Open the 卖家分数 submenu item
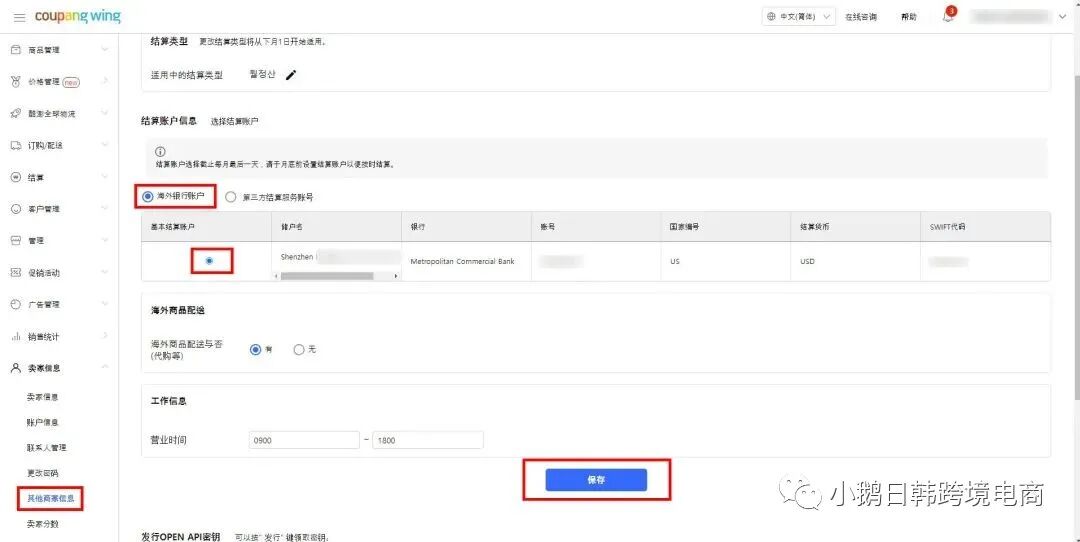 pos(43,525)
